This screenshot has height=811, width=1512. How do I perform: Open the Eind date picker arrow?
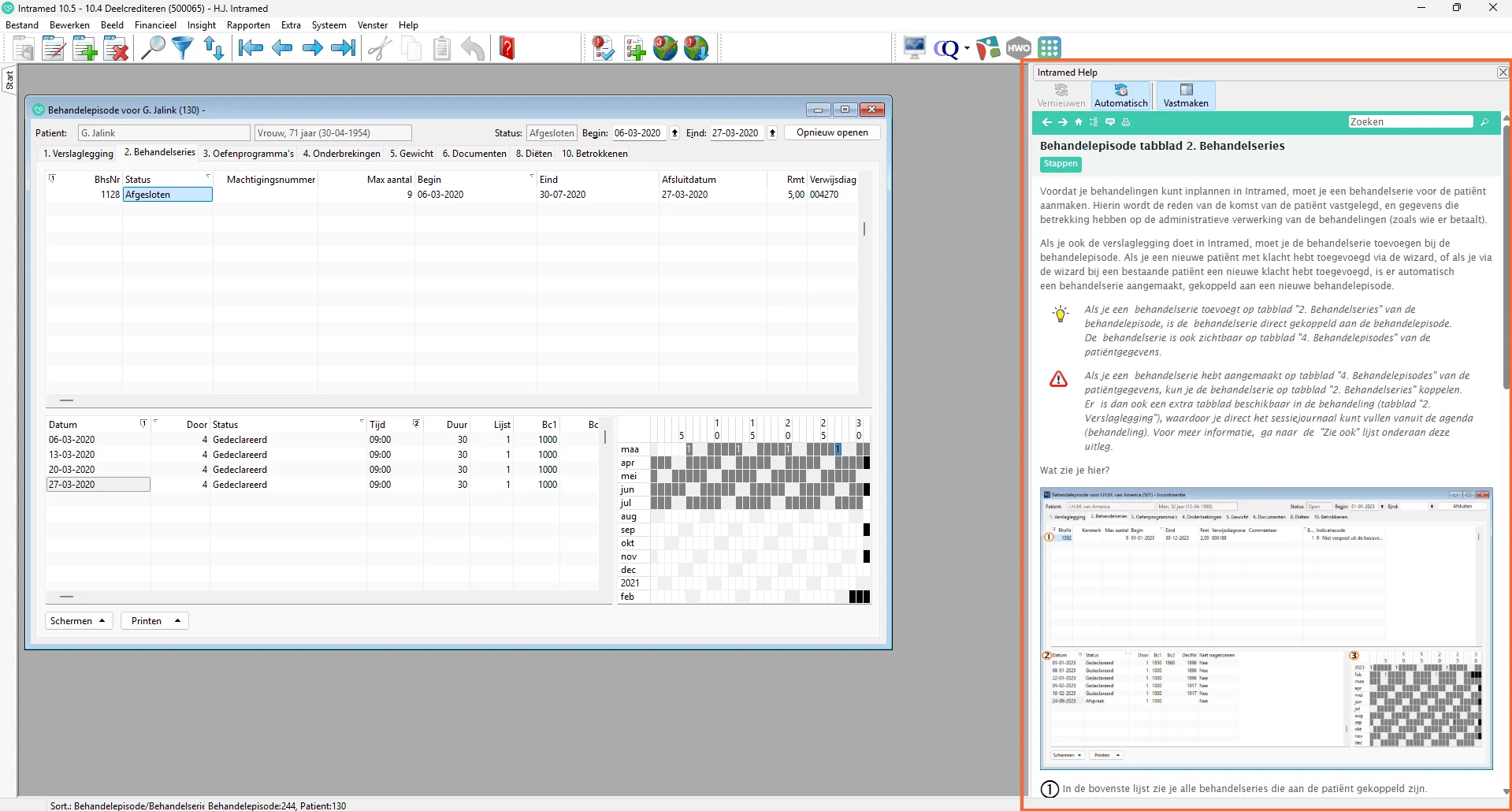[772, 133]
